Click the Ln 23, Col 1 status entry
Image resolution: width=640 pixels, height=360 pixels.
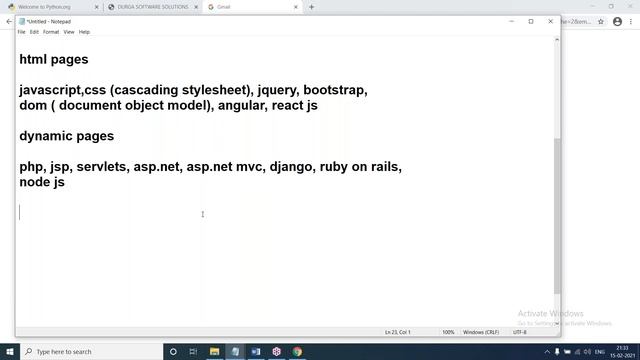[398, 332]
